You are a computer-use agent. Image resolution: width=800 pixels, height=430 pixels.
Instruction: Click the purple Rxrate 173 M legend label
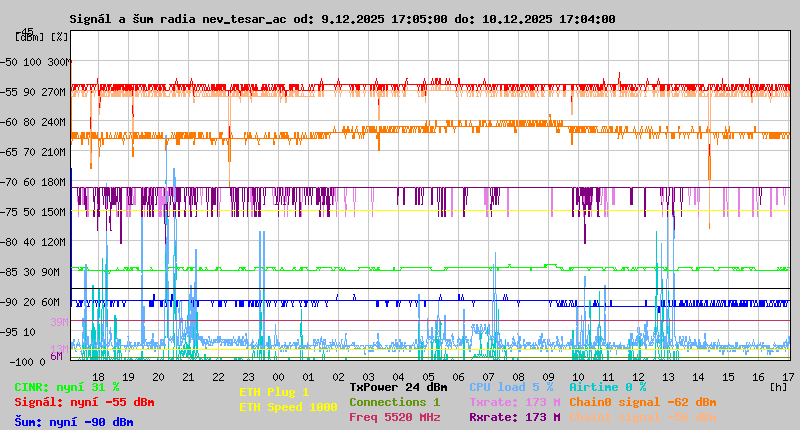click(514, 417)
